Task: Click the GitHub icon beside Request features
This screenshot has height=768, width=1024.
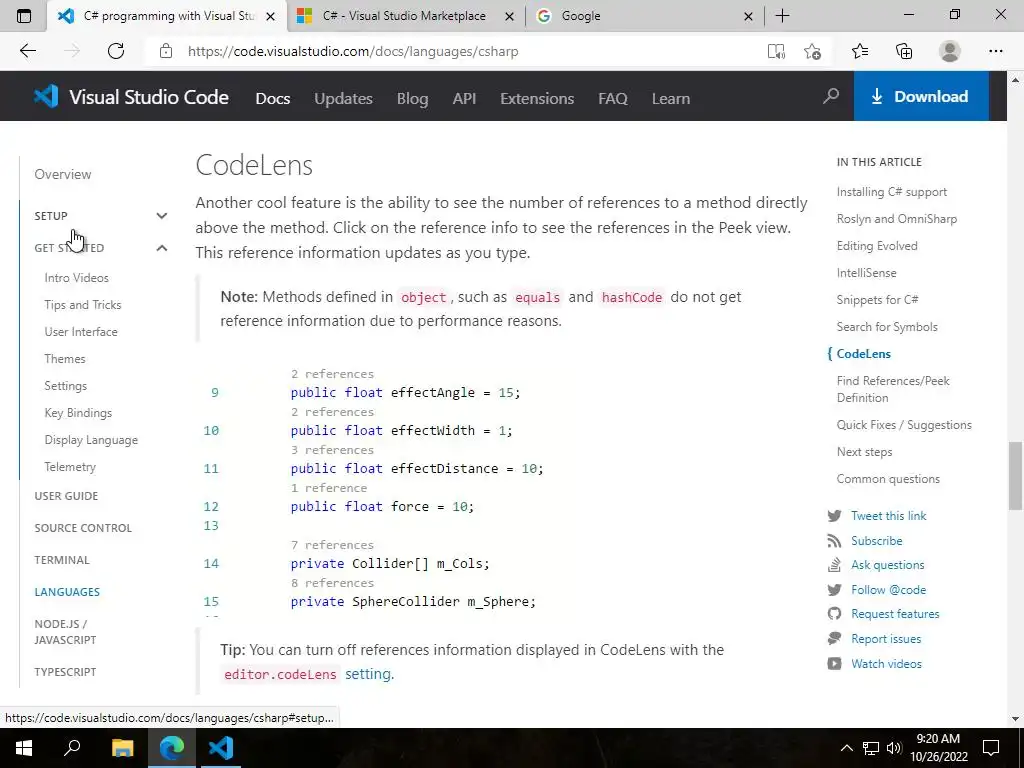Action: tap(834, 614)
